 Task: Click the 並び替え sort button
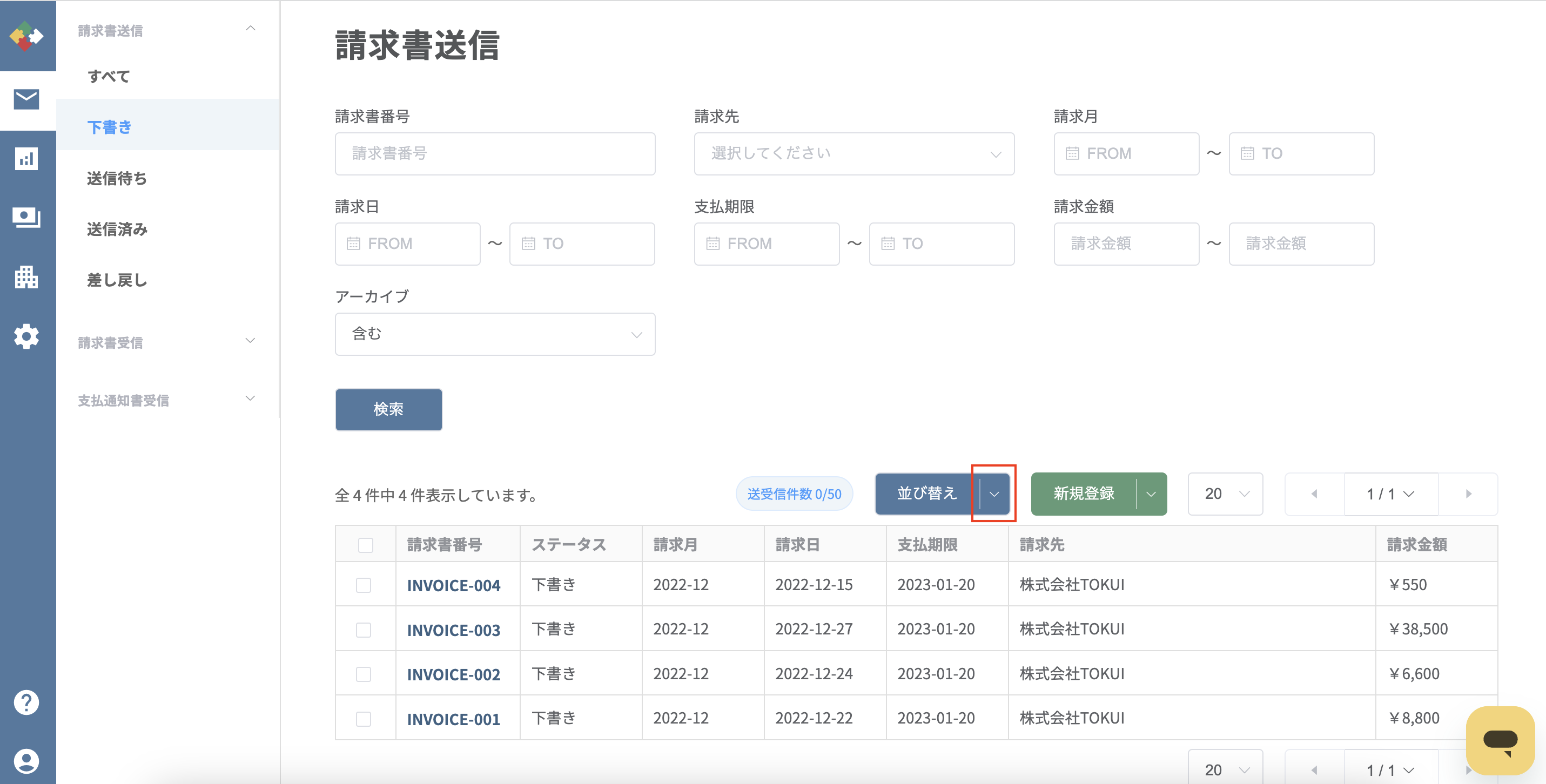926,494
